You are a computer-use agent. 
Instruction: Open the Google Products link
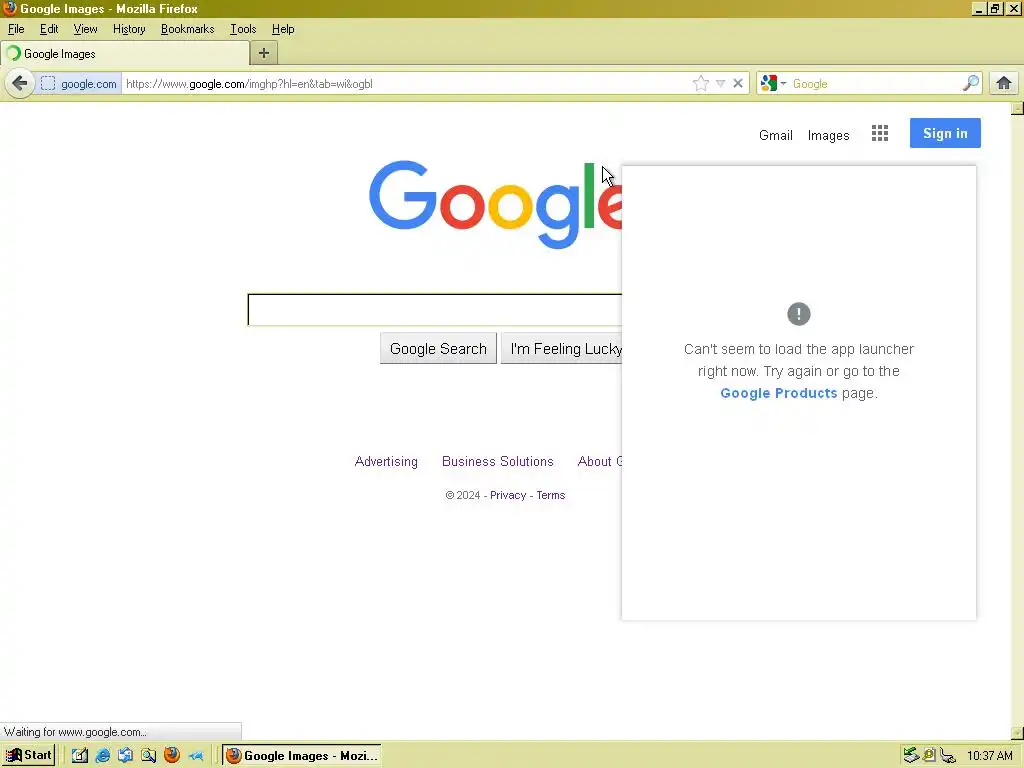click(778, 393)
